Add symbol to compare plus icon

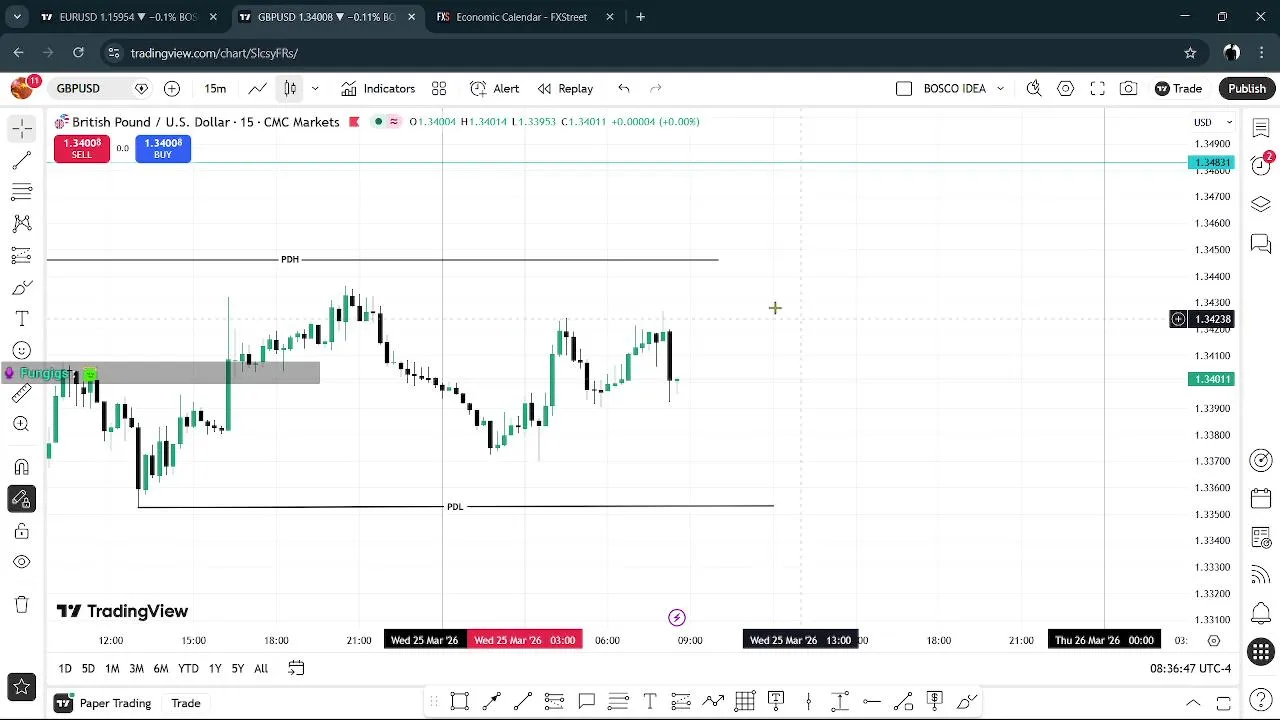(x=172, y=89)
